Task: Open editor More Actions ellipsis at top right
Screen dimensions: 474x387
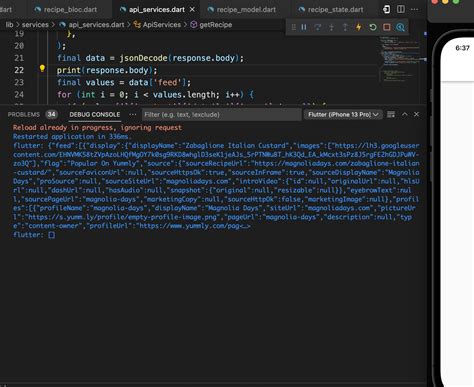Action: pyautogui.click(x=415, y=9)
